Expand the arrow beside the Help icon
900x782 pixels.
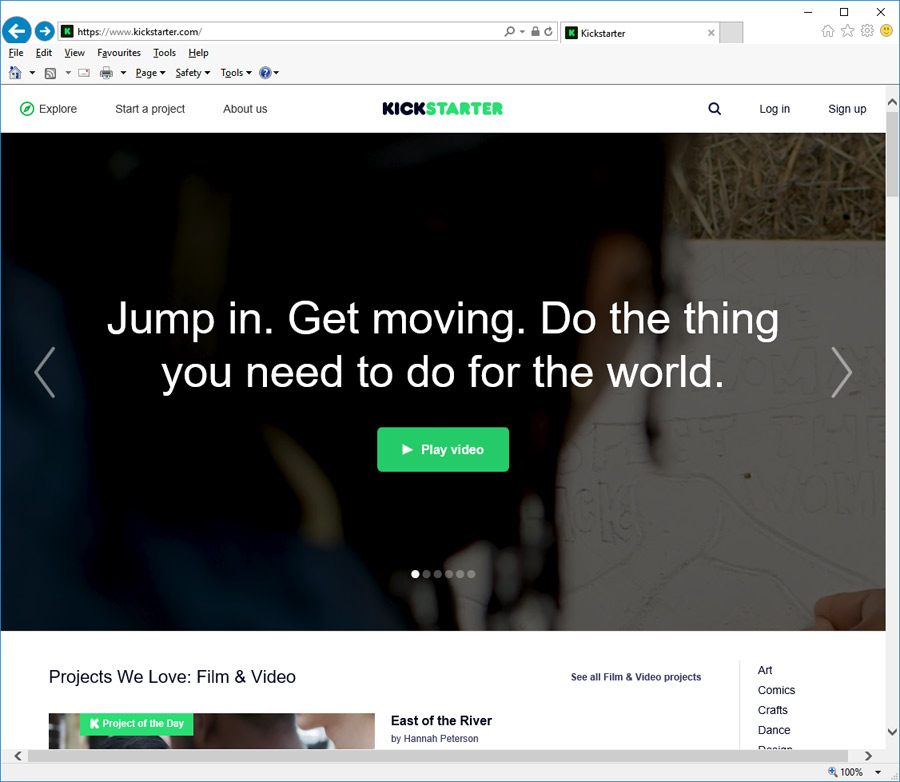(x=276, y=73)
